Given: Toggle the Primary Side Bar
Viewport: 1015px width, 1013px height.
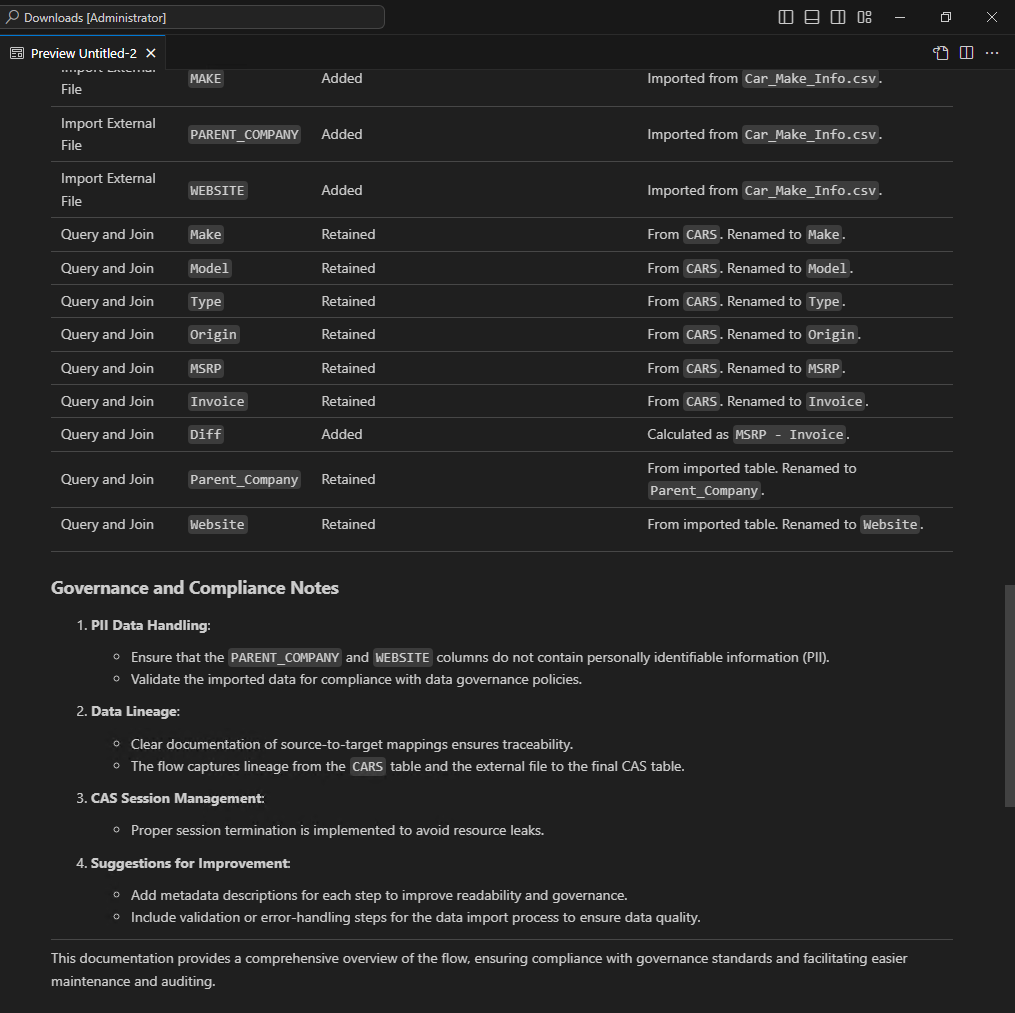Looking at the screenshot, I should 785,17.
